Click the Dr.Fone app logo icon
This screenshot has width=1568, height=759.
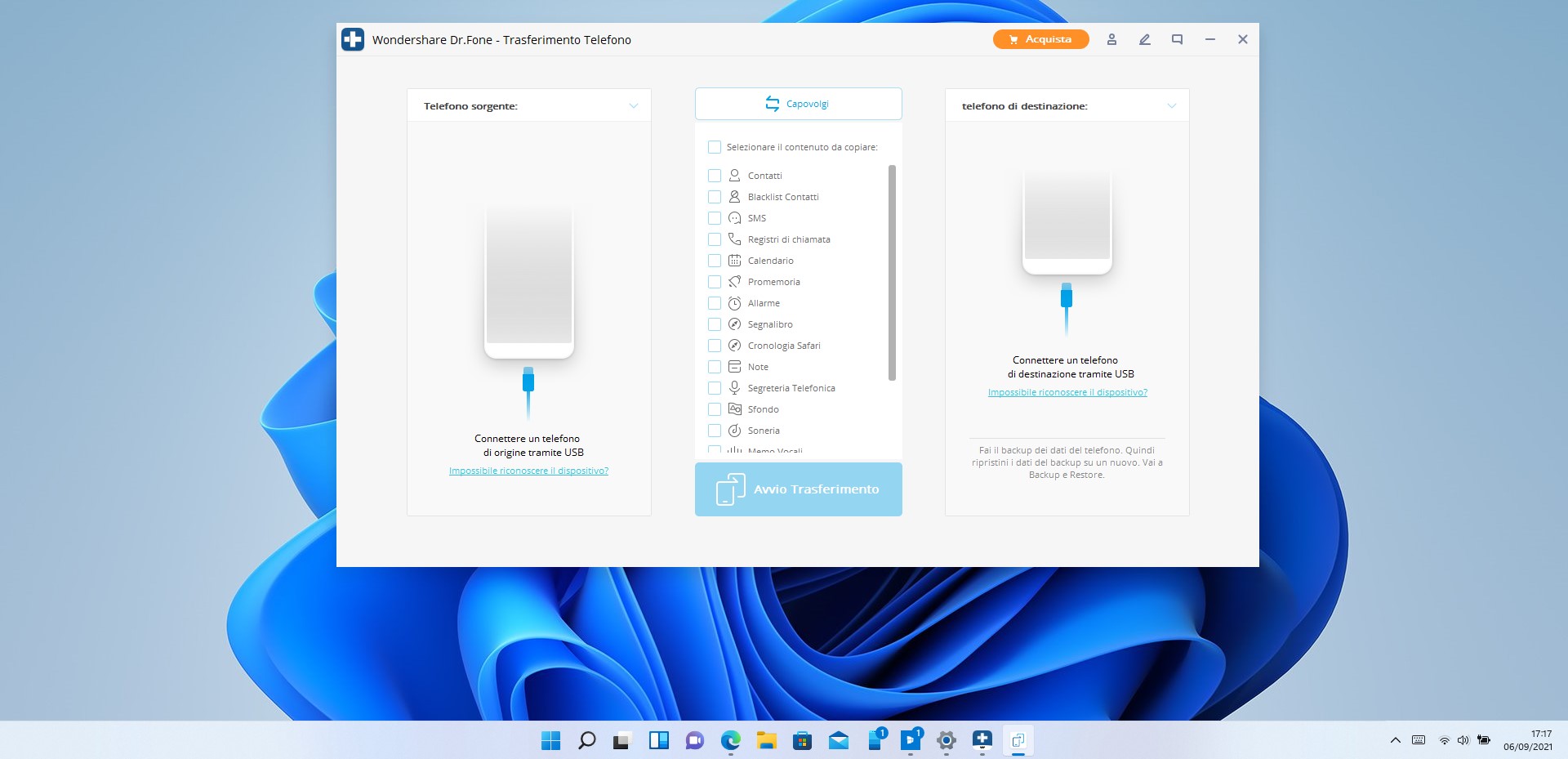[x=353, y=39]
